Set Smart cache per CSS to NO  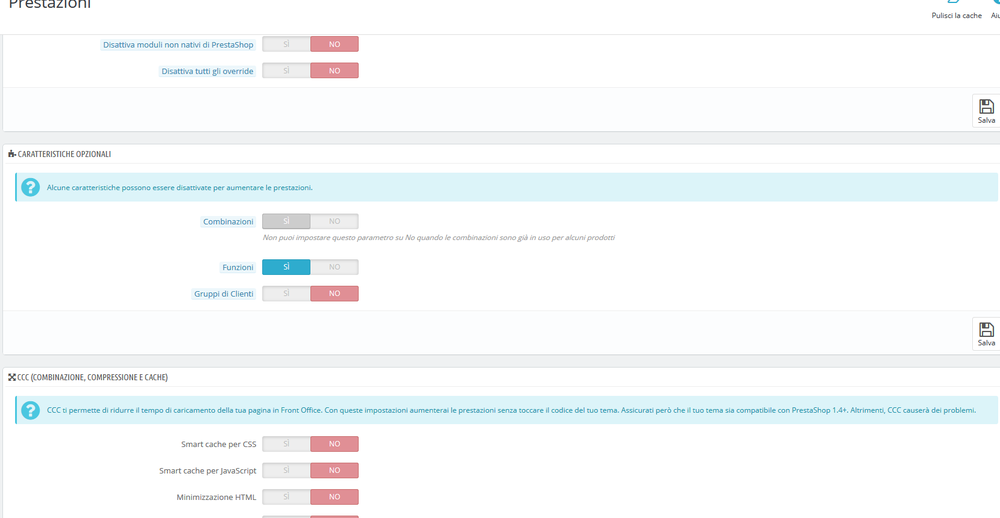pyautogui.click(x=334, y=444)
